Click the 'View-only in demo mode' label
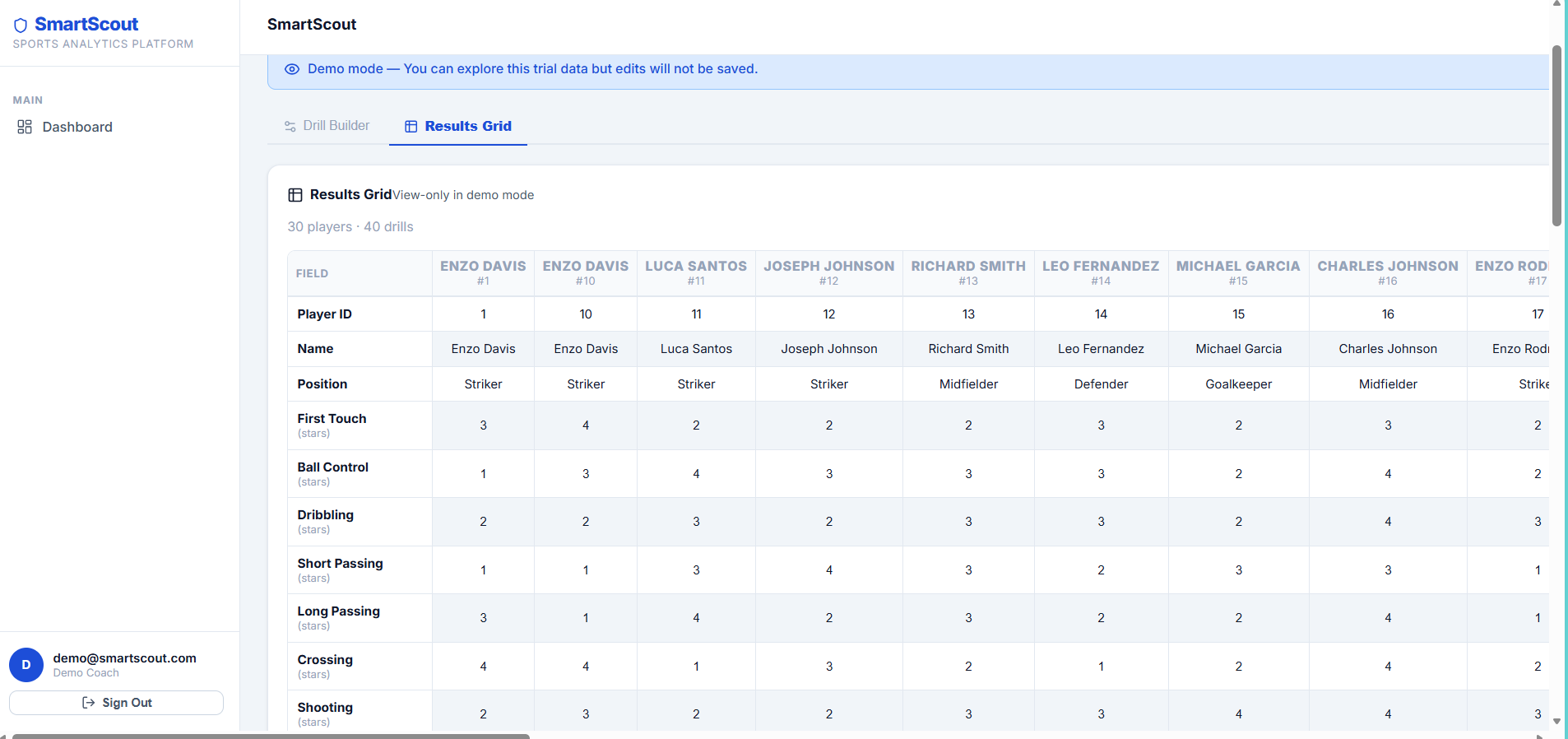The height and width of the screenshot is (739, 1568). (x=463, y=195)
